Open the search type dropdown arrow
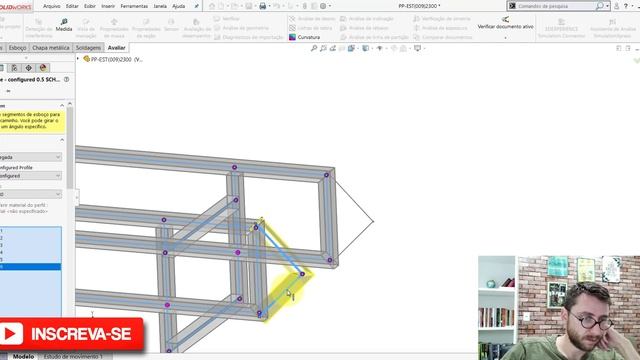The image size is (640, 360). click(607, 6)
